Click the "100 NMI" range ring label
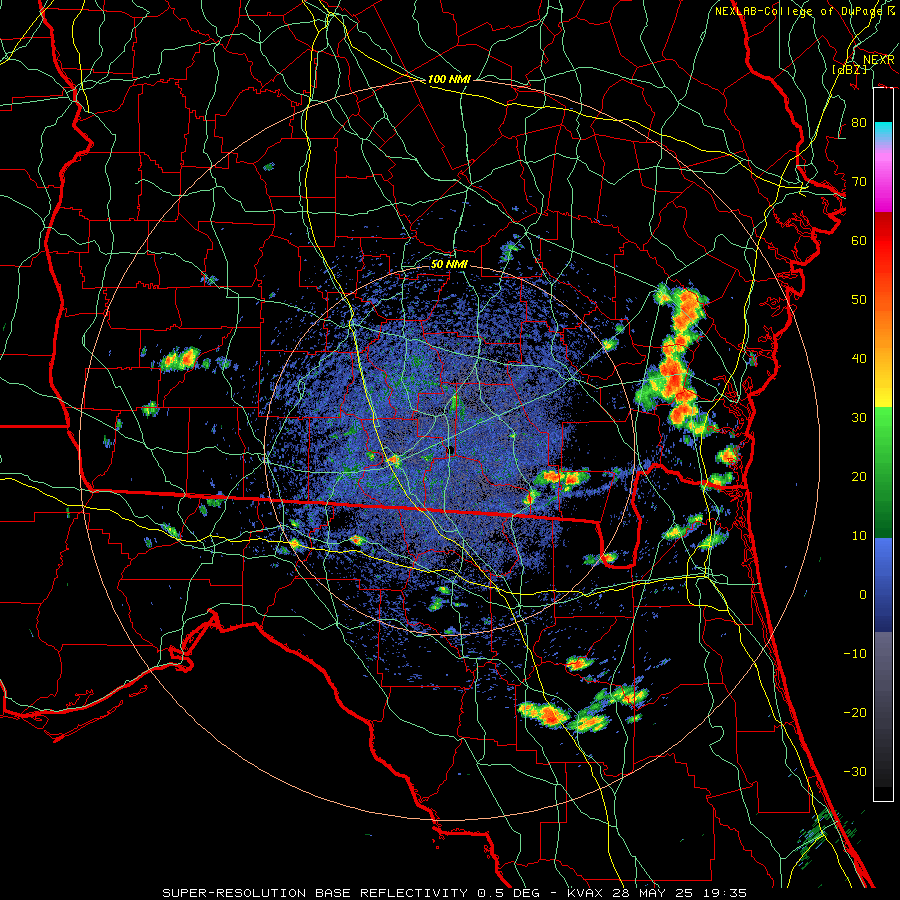This screenshot has height=900, width=900. [449, 79]
